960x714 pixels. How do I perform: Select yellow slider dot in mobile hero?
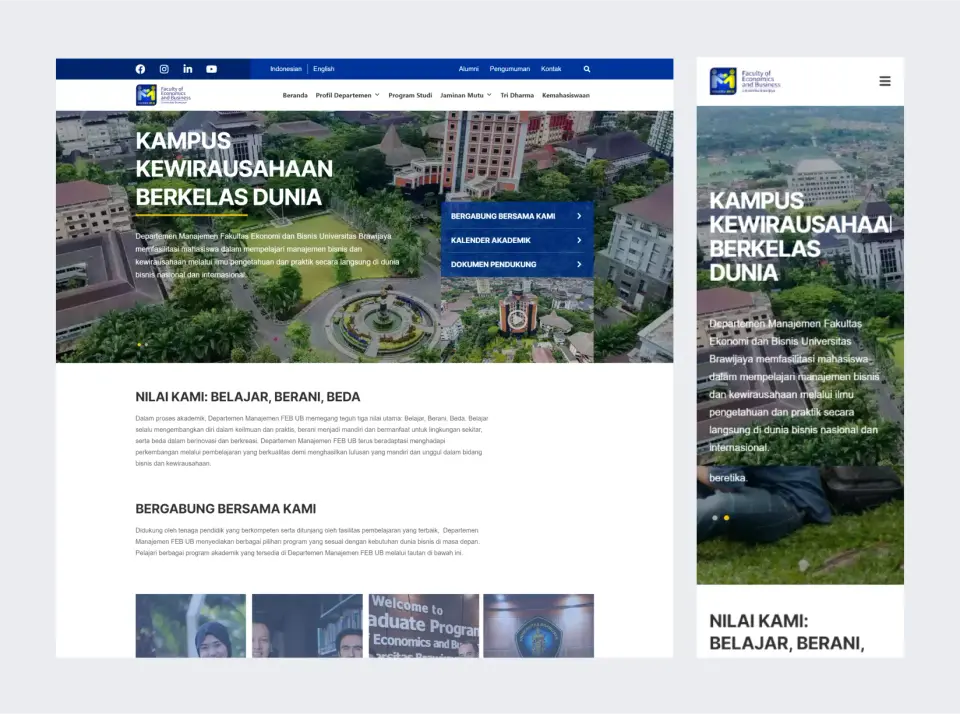pyautogui.click(x=726, y=518)
